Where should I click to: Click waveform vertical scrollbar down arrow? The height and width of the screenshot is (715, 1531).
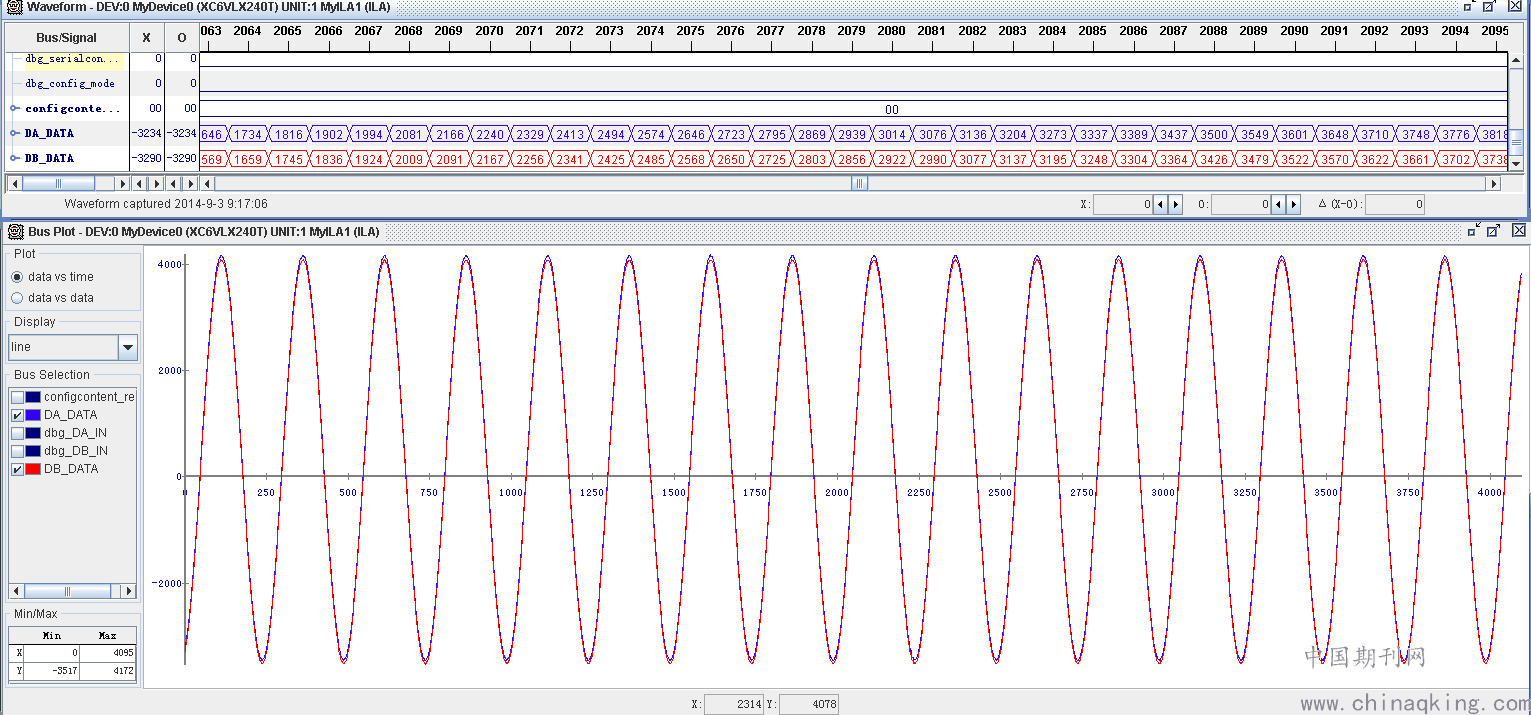point(1516,163)
